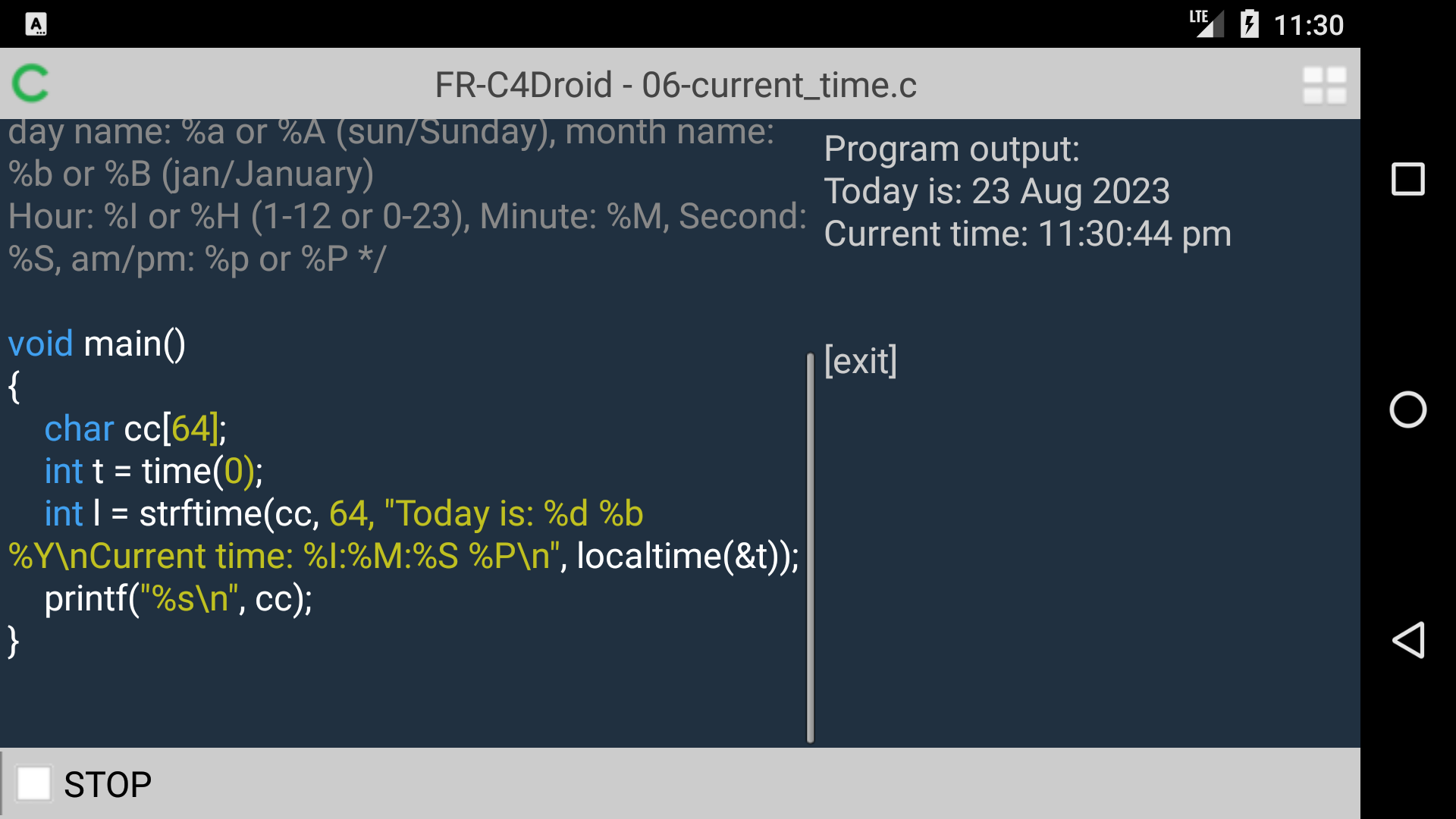Screen dimensions: 1456x819
Task: Tap the status bar clock showing 11:30
Action: click(1308, 25)
